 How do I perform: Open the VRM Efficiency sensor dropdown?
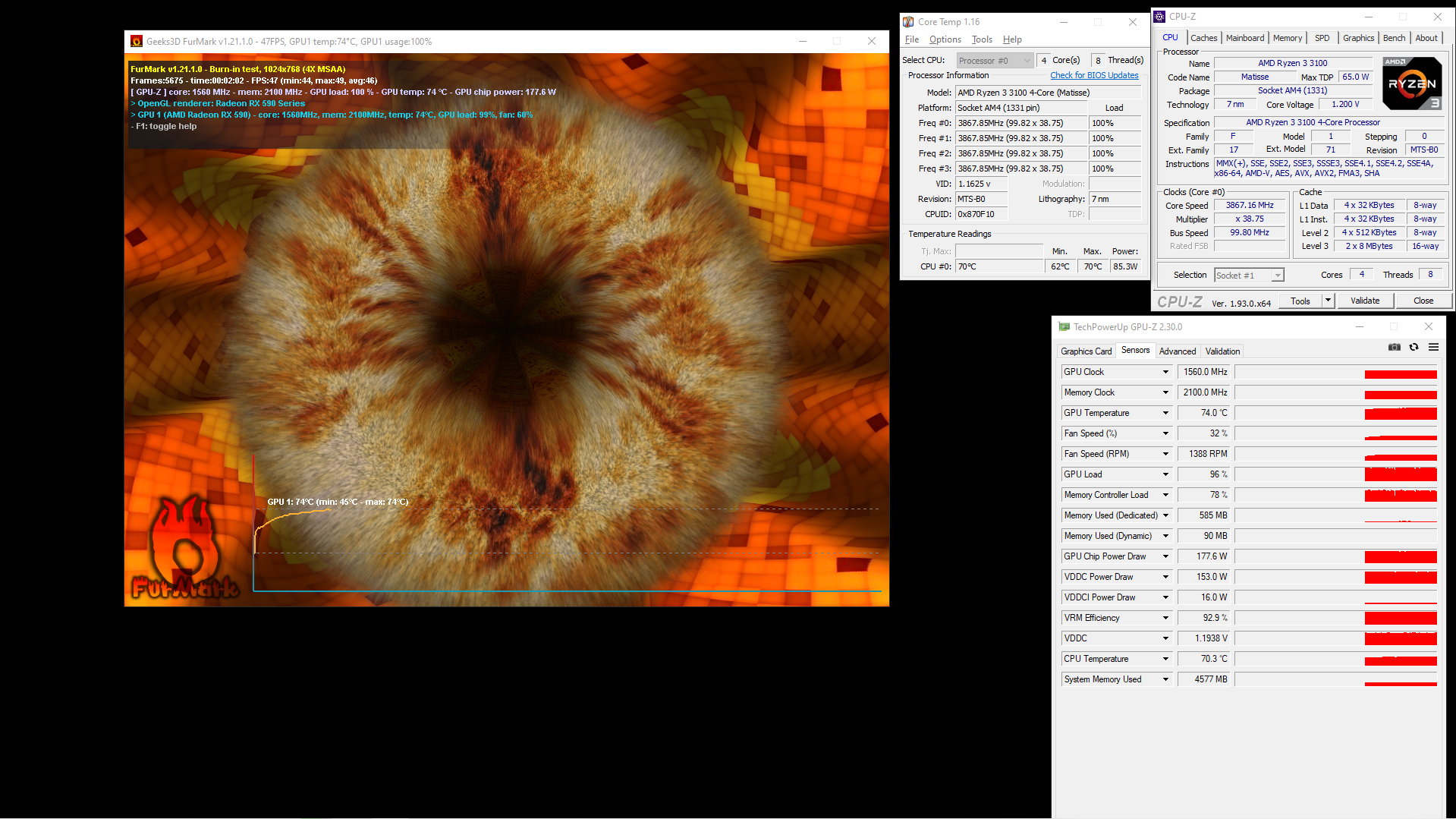[1165, 618]
